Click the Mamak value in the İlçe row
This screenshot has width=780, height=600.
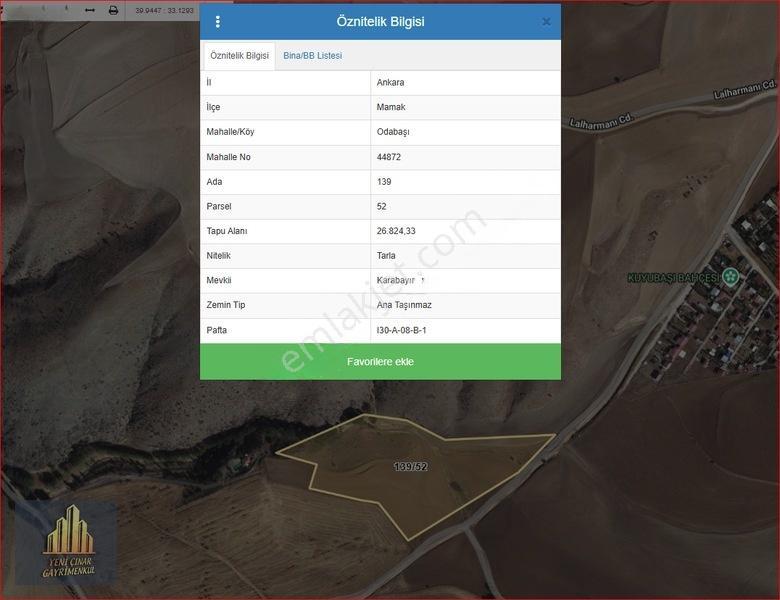[391, 107]
